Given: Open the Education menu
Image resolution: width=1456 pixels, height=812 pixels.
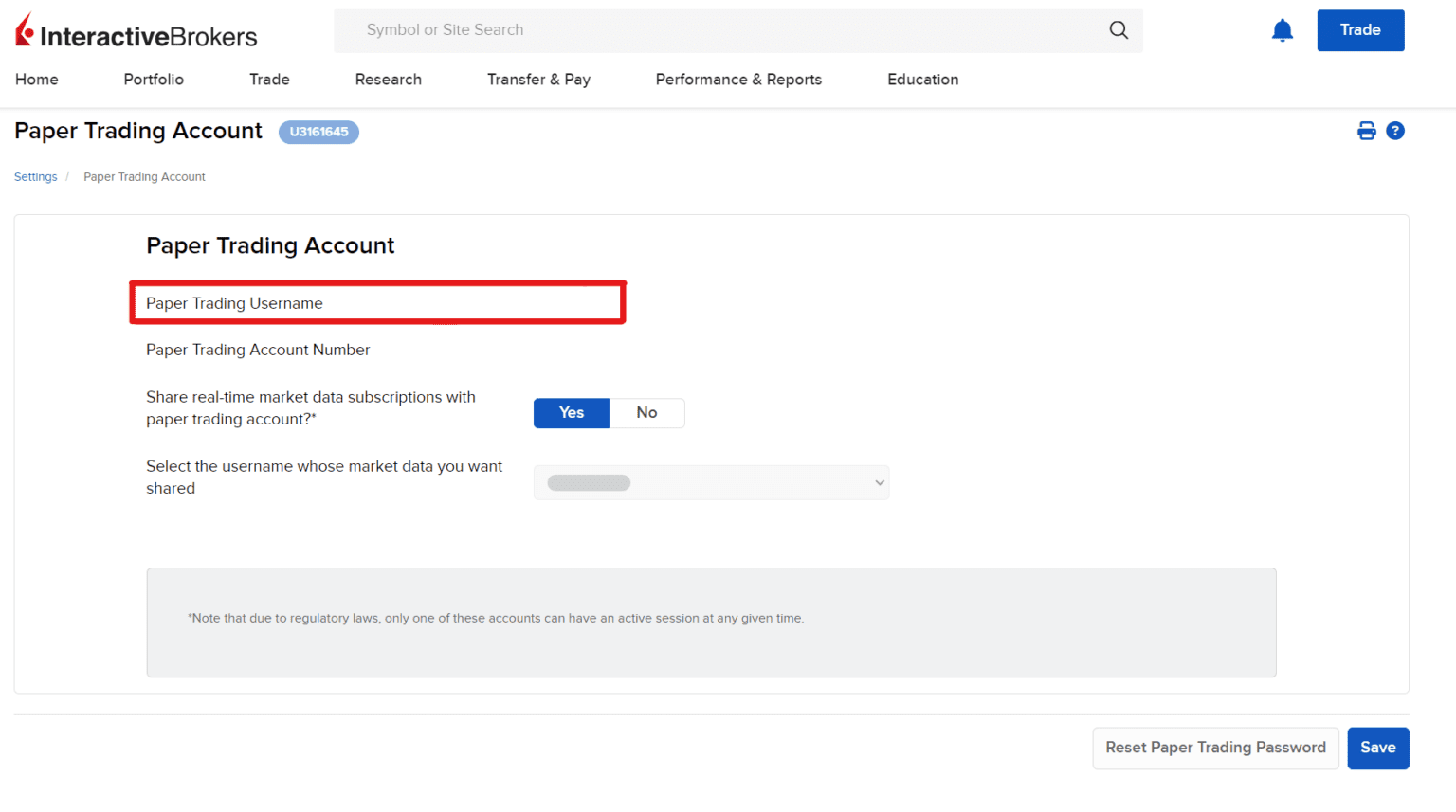Looking at the screenshot, I should coord(922,80).
